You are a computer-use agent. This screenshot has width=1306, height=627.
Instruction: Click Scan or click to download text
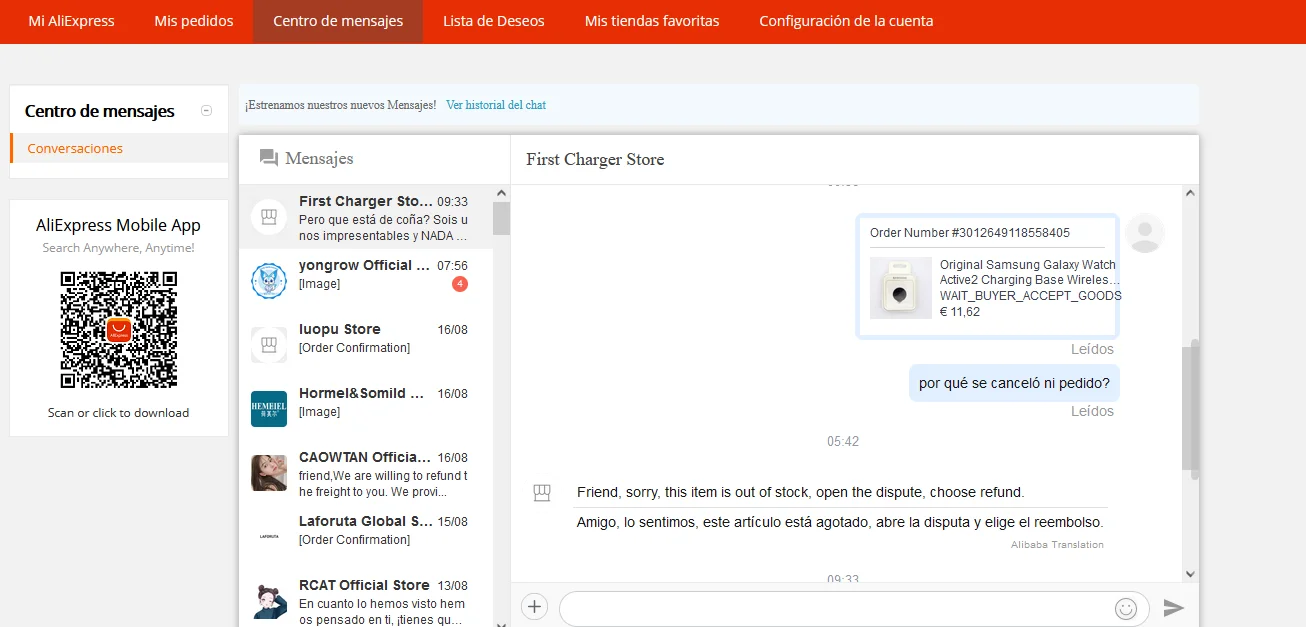tap(118, 413)
